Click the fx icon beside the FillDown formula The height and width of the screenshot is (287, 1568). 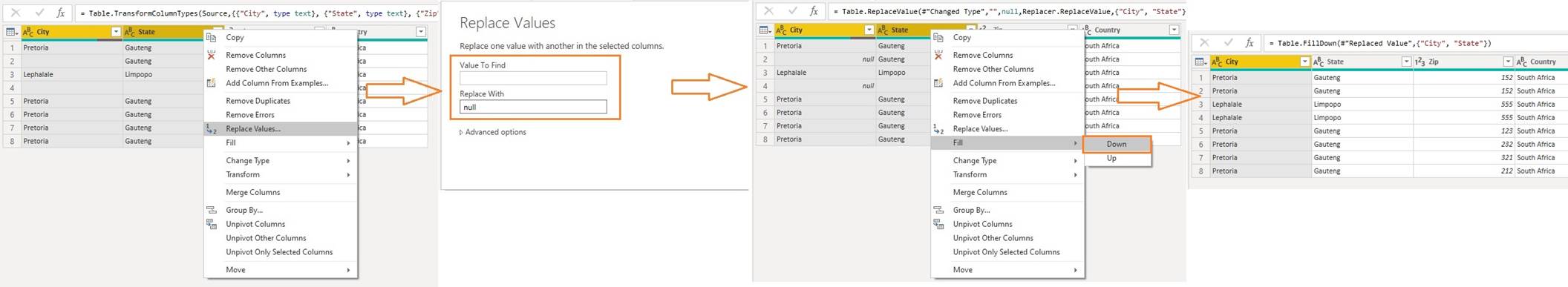coord(1250,43)
